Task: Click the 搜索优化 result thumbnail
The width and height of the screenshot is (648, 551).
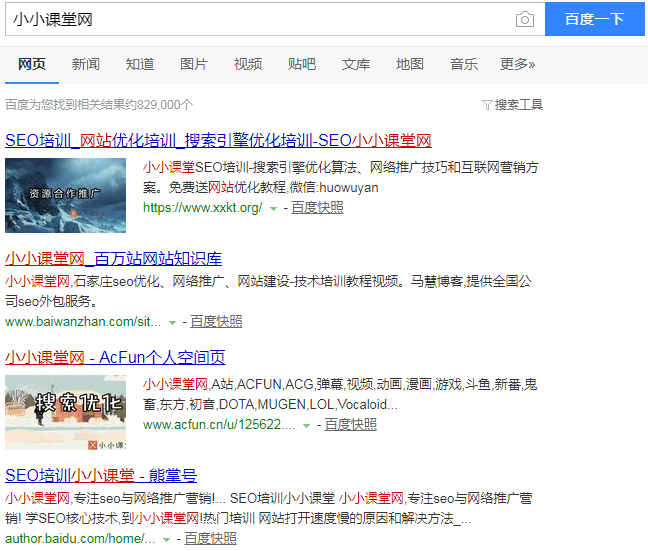Action: tap(65, 412)
